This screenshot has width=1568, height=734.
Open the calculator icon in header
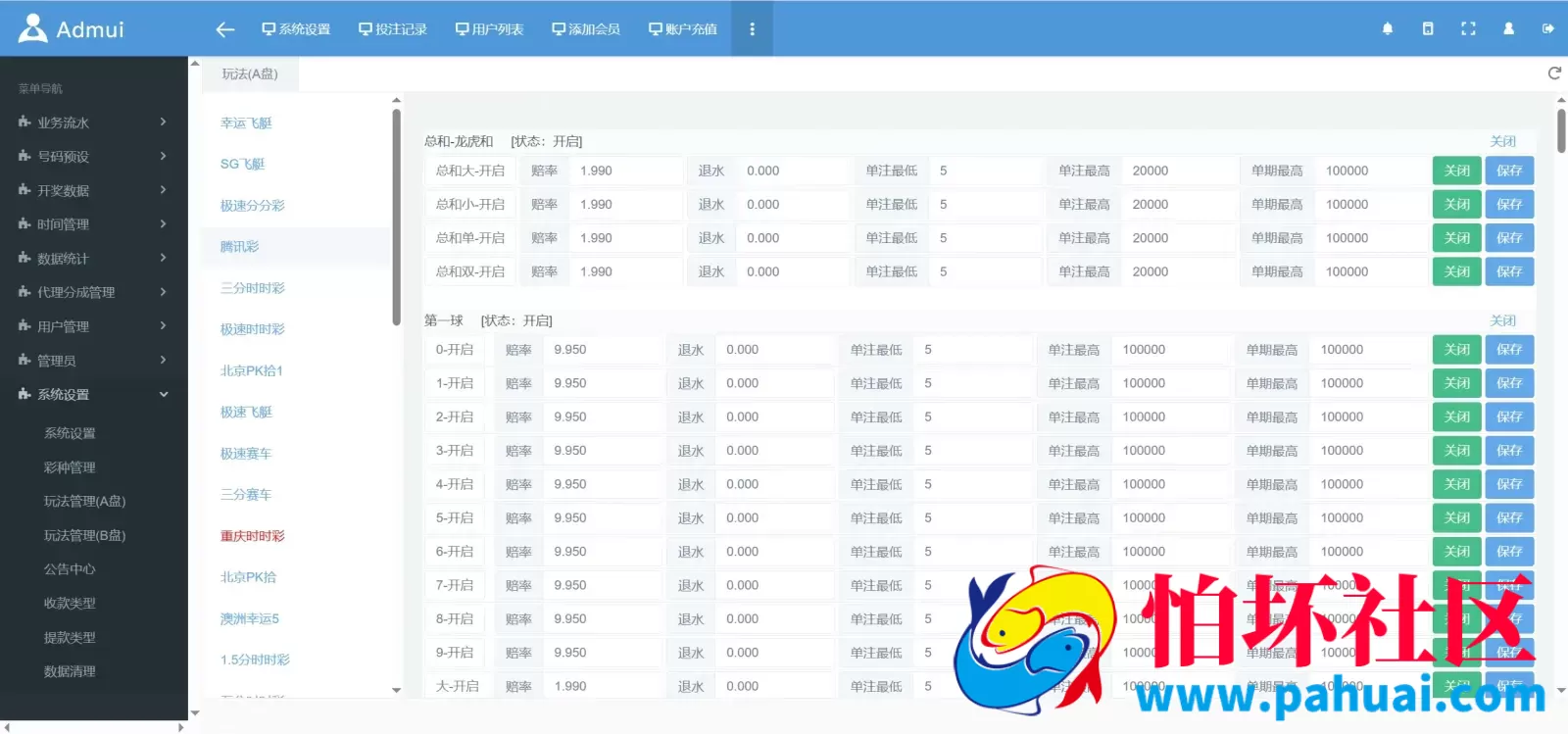[1428, 28]
